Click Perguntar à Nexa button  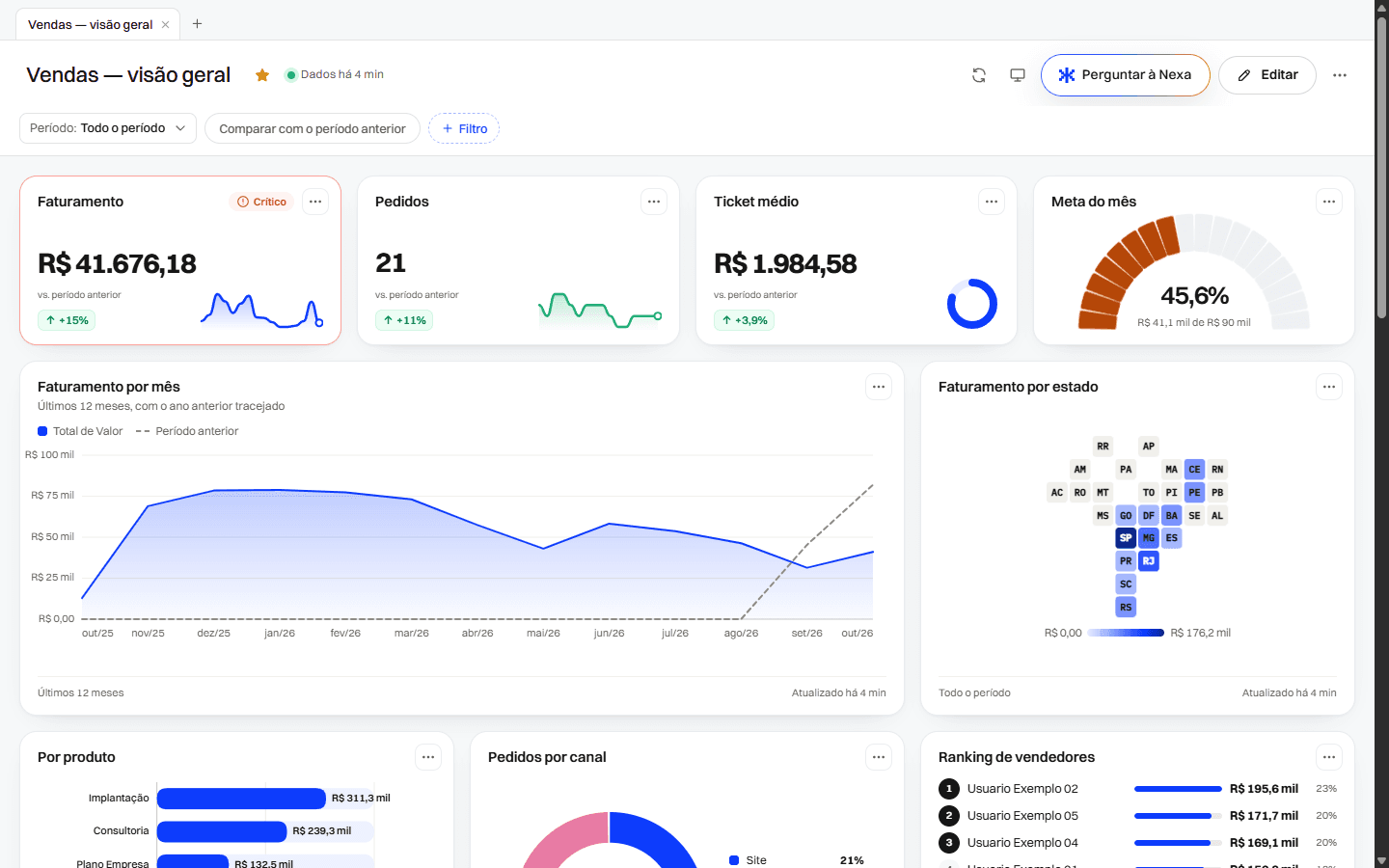click(1125, 75)
